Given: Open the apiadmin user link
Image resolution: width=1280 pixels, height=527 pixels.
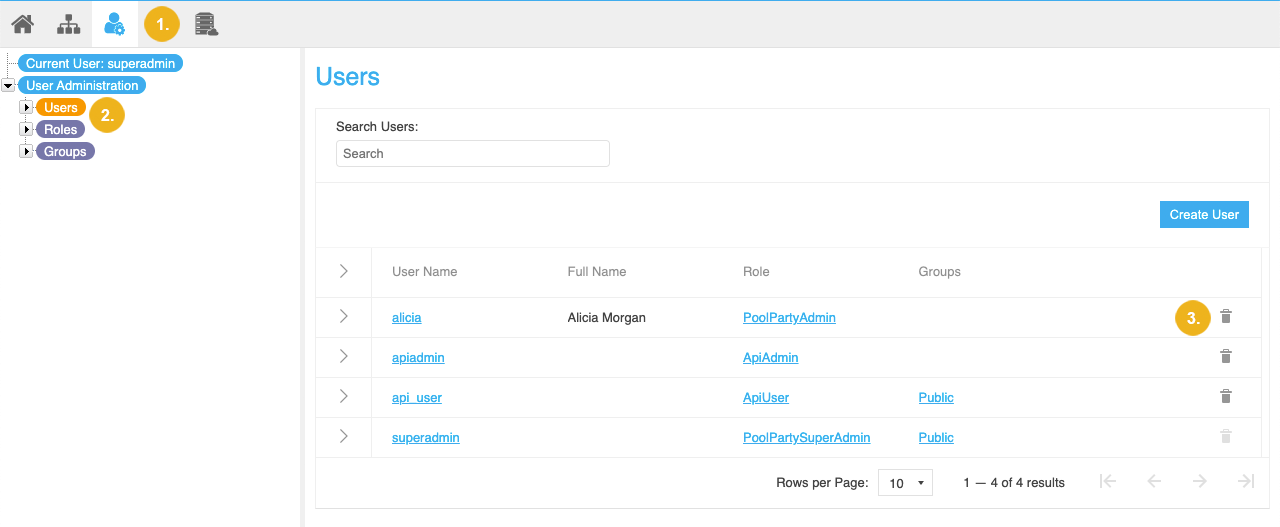Looking at the screenshot, I should pyautogui.click(x=418, y=358).
